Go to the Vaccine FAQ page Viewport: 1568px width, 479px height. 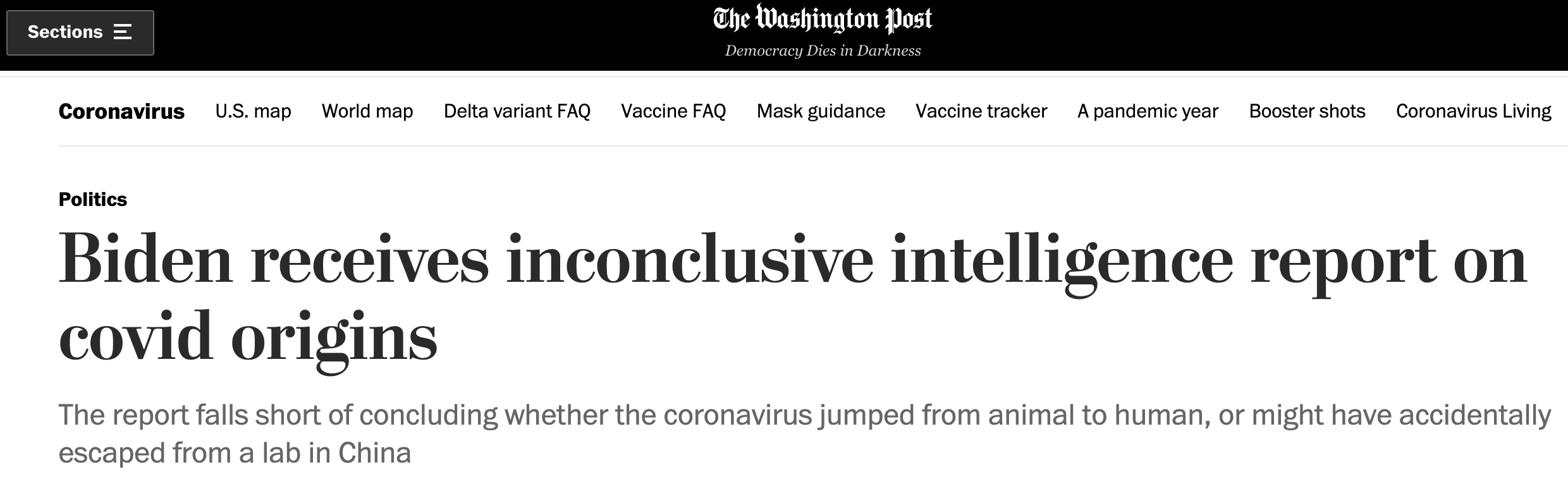point(673,111)
